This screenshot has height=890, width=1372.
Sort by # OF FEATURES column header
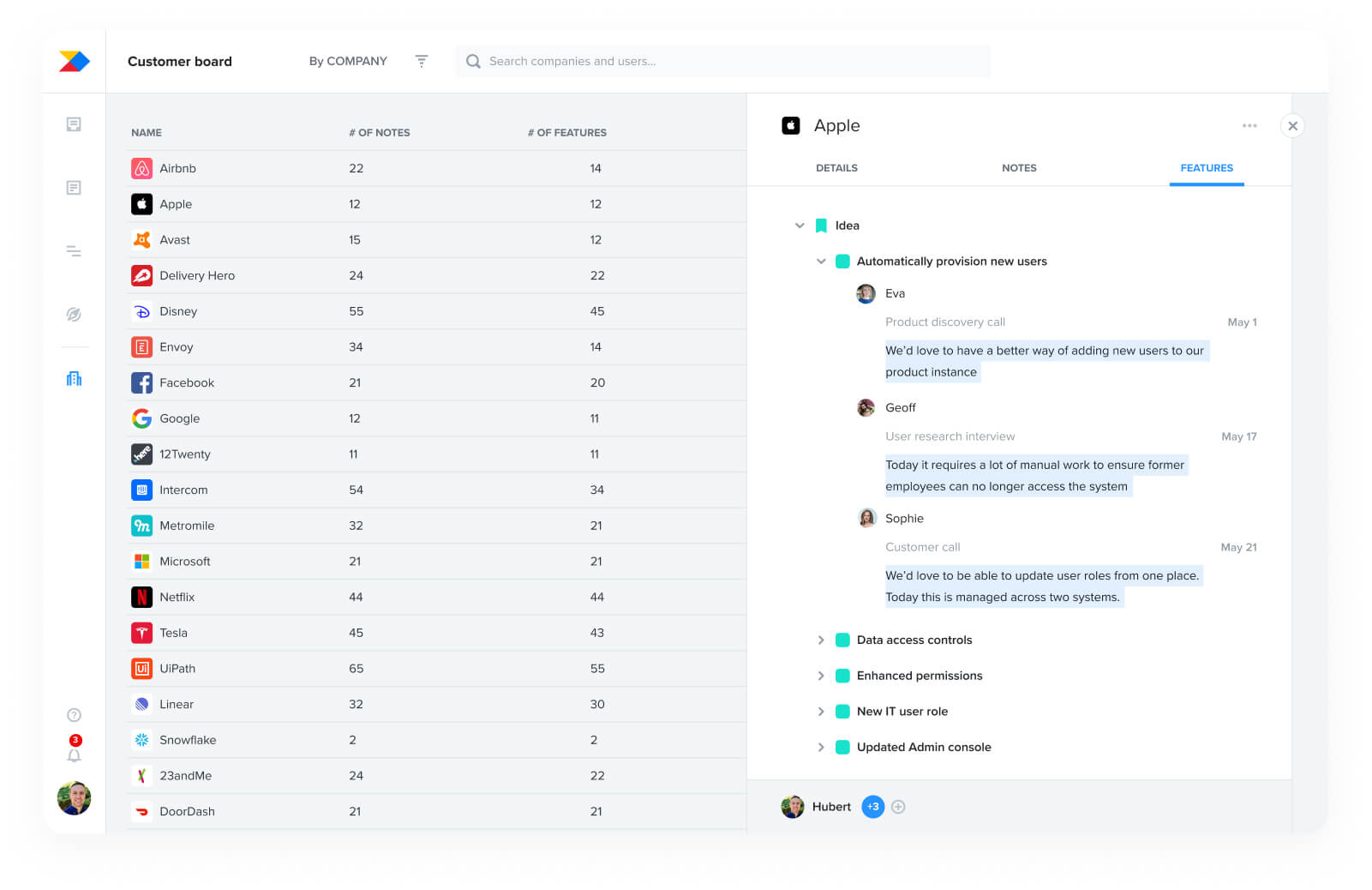(x=566, y=133)
